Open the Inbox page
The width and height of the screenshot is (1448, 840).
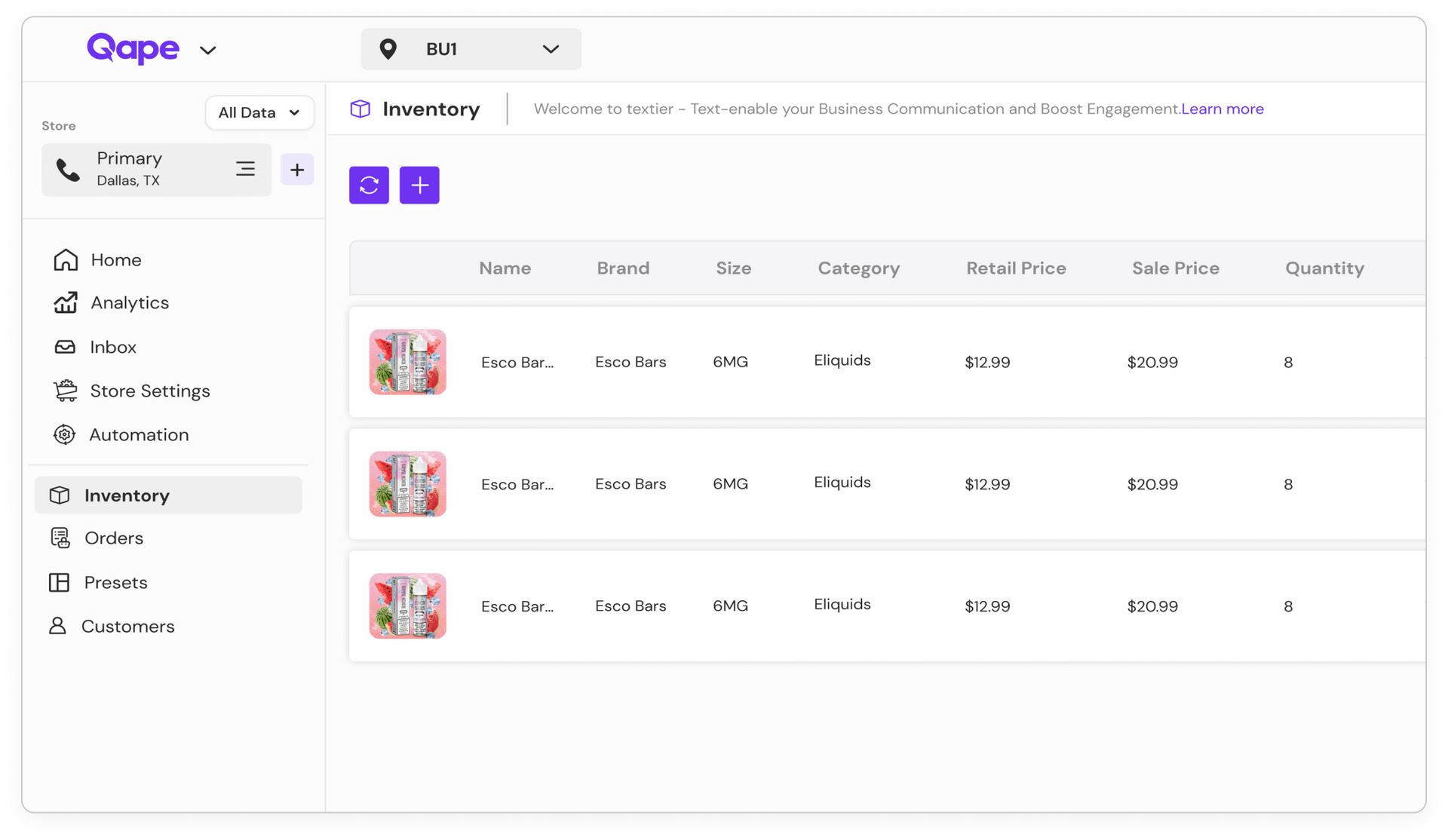tap(112, 347)
